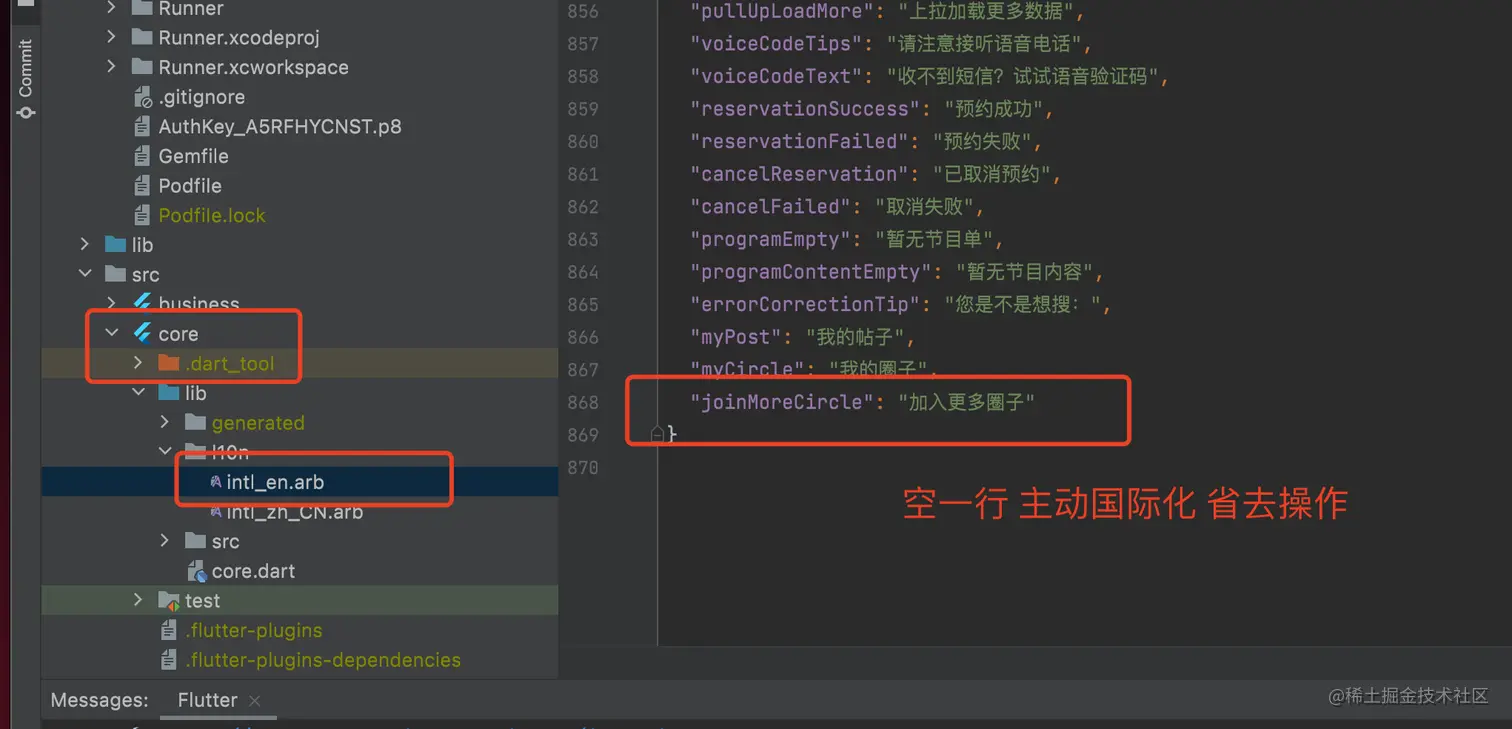Image resolution: width=1512 pixels, height=729 pixels.
Task: Collapse the top-level src folder in the tree
Action: [85, 274]
